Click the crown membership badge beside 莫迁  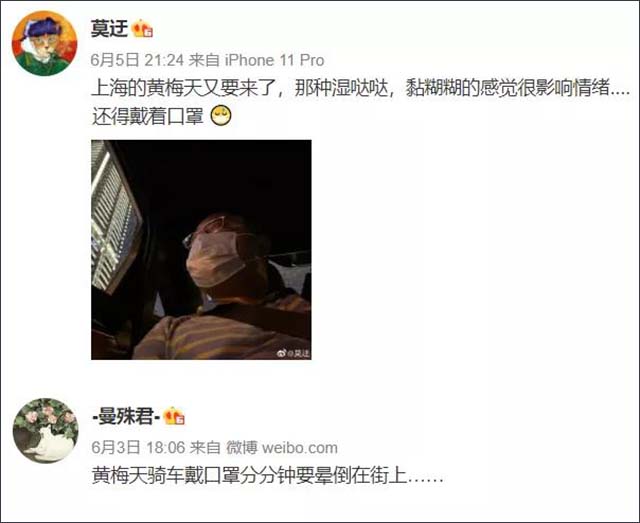[x=142, y=29]
